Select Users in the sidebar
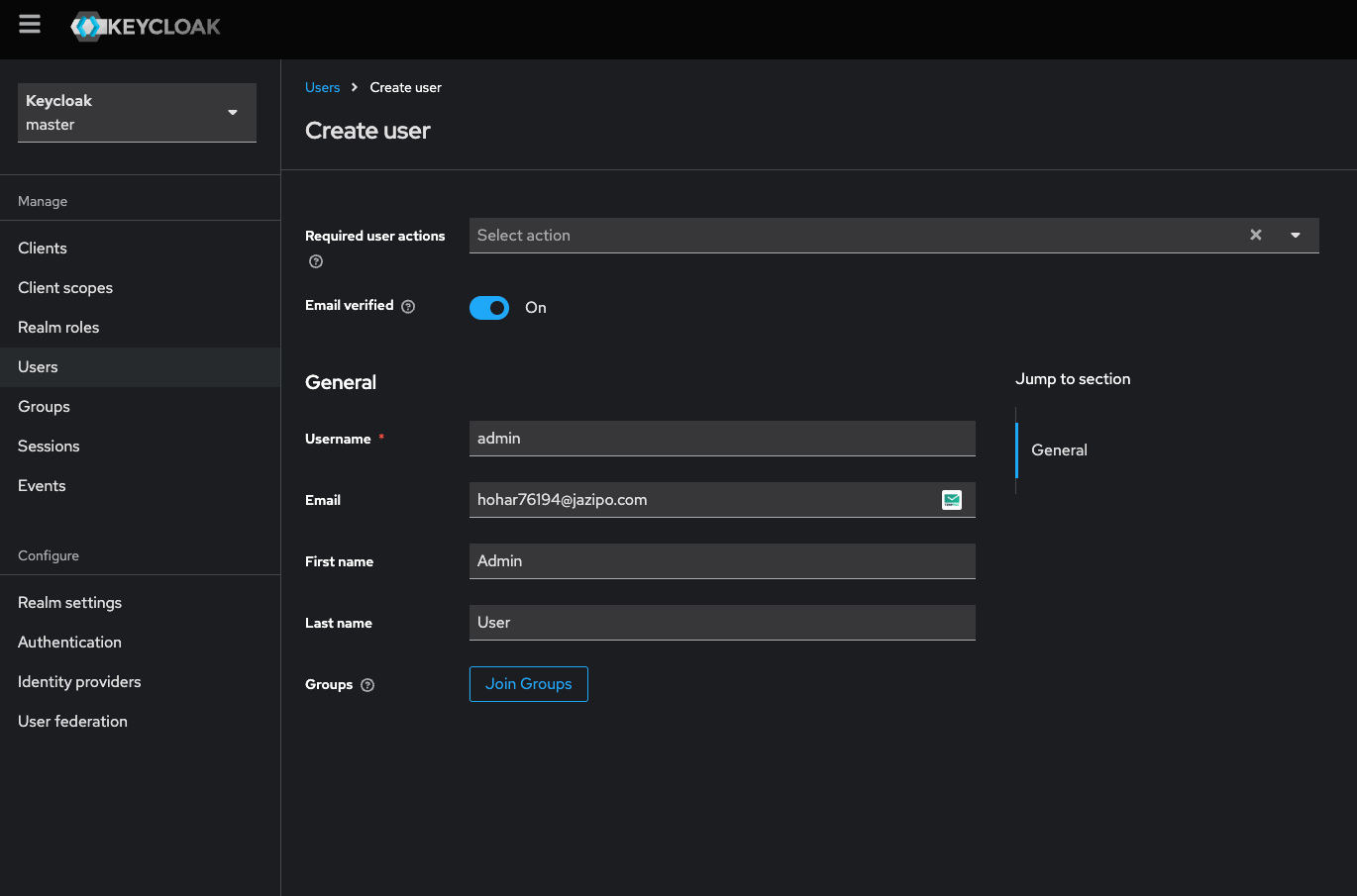This screenshot has width=1357, height=896. click(141, 367)
